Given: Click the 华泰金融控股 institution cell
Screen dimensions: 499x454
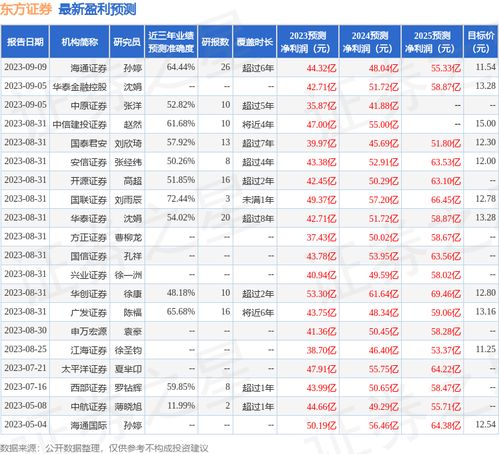Looking at the screenshot, I should (80, 87).
